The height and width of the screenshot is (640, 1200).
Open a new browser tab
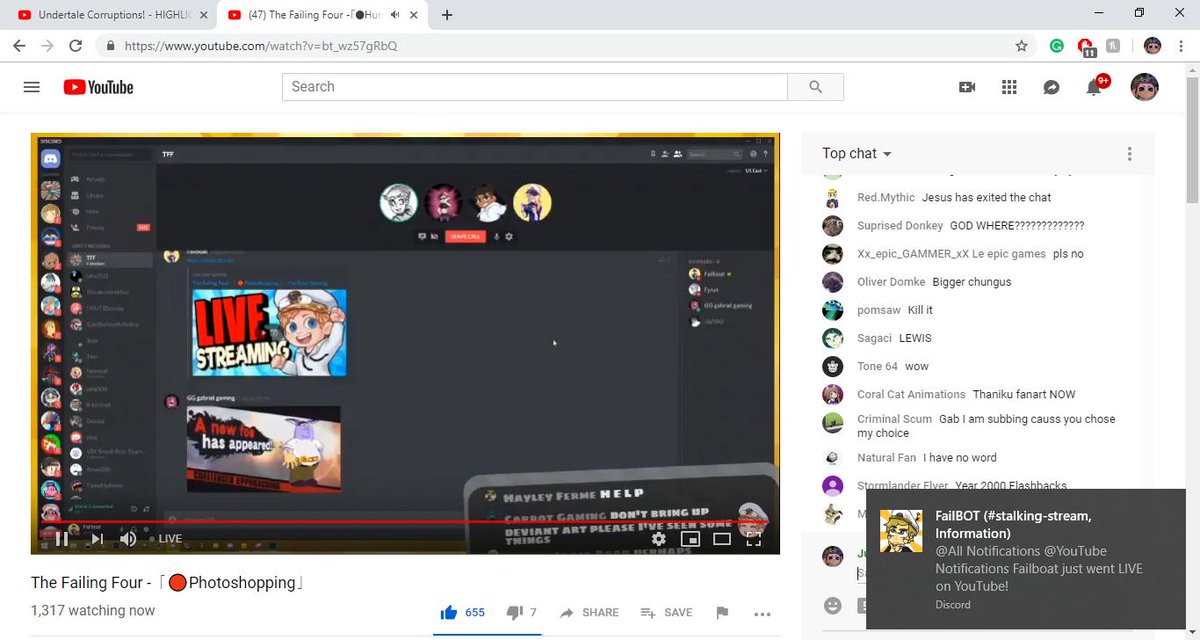447,15
